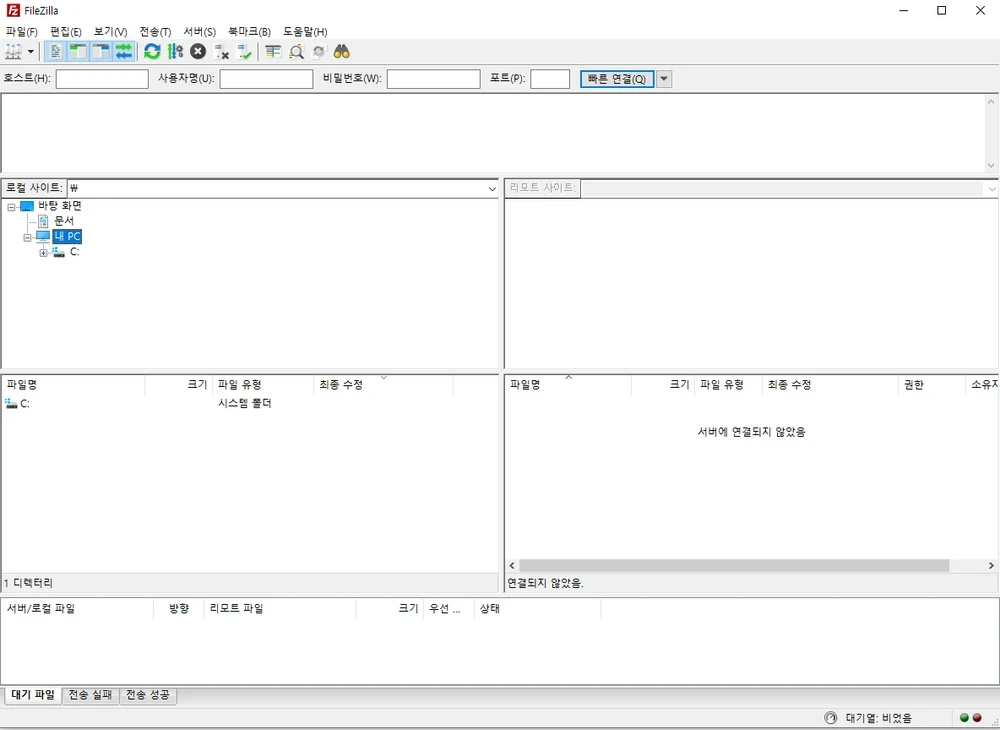1000x730 pixels.
Task: Select C: drive in local tree
Action: point(75,252)
